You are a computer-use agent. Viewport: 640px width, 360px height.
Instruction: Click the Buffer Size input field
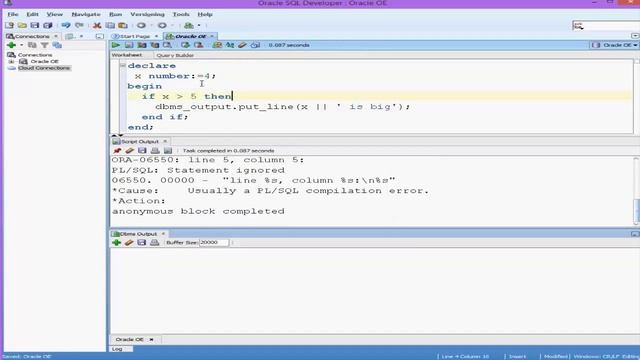[x=213, y=242]
